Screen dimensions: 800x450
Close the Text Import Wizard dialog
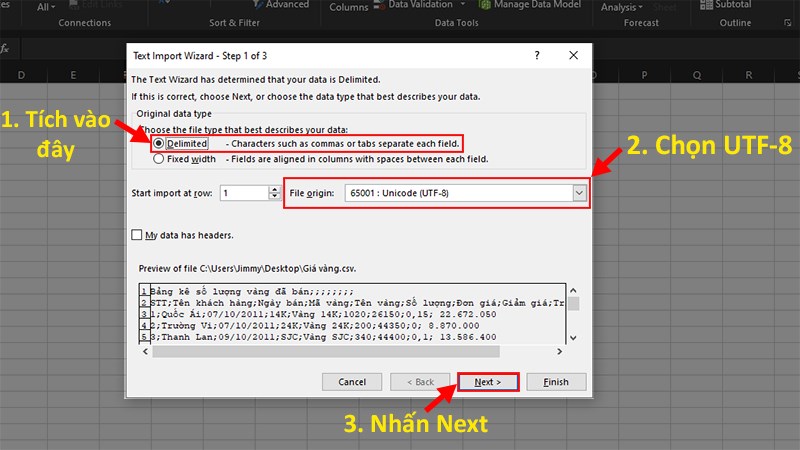tap(572, 57)
